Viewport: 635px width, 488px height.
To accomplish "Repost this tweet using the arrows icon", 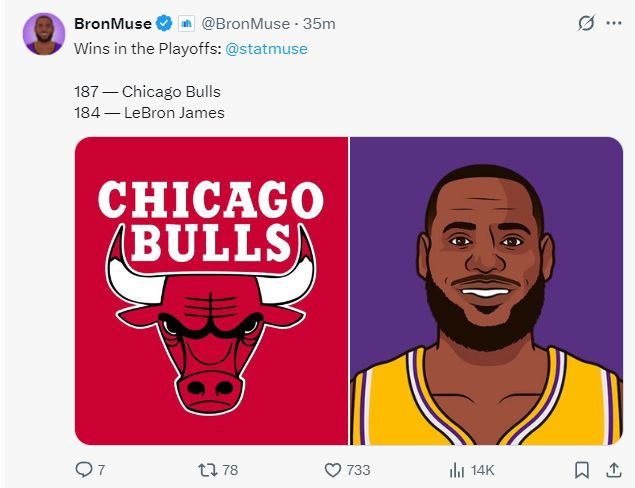I will 208,470.
